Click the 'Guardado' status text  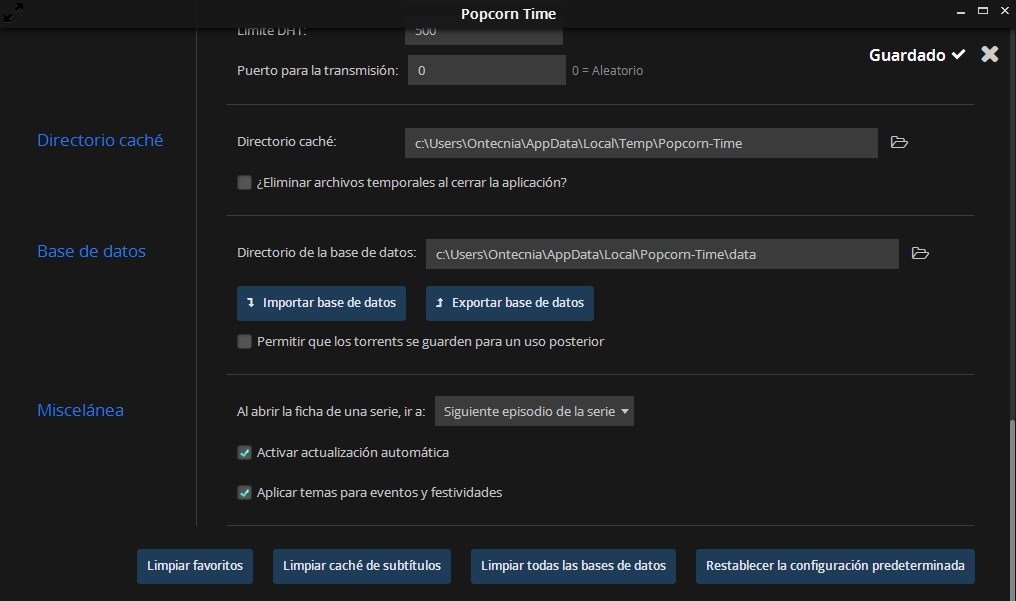tap(907, 55)
